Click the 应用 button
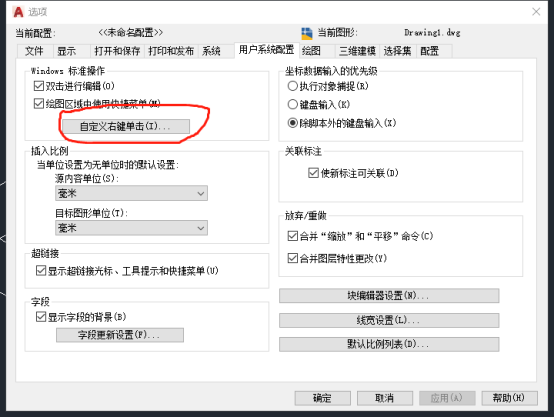This screenshot has height=417, width=554. (447, 398)
